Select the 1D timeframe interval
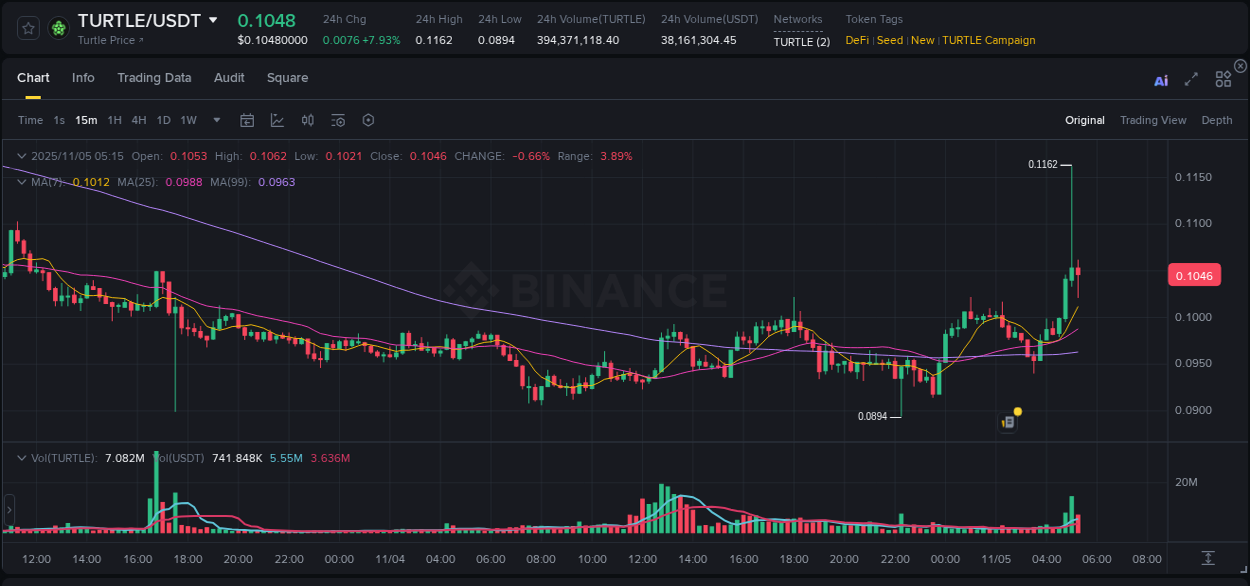 coord(163,120)
